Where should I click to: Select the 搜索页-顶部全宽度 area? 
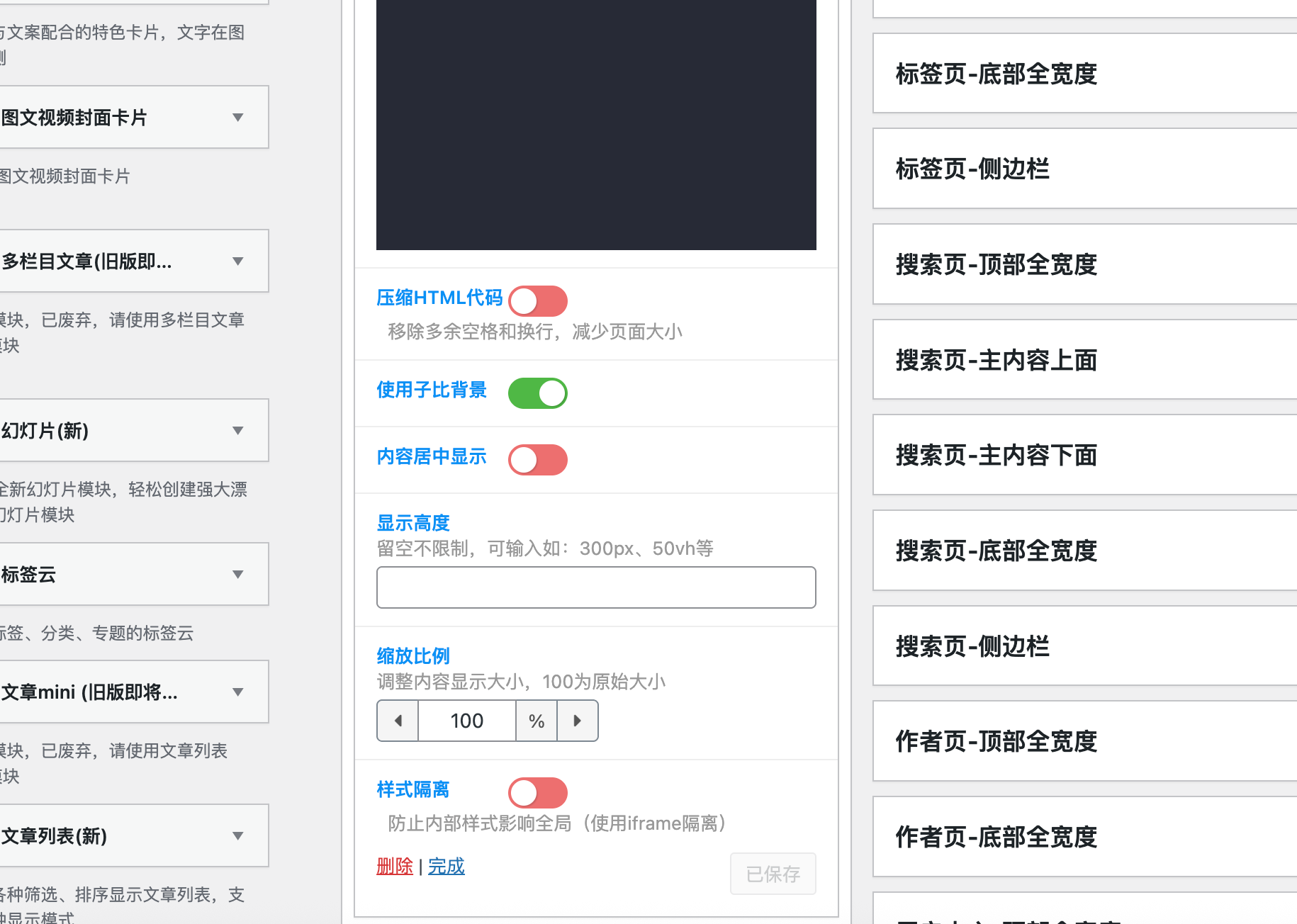[x=1077, y=265]
